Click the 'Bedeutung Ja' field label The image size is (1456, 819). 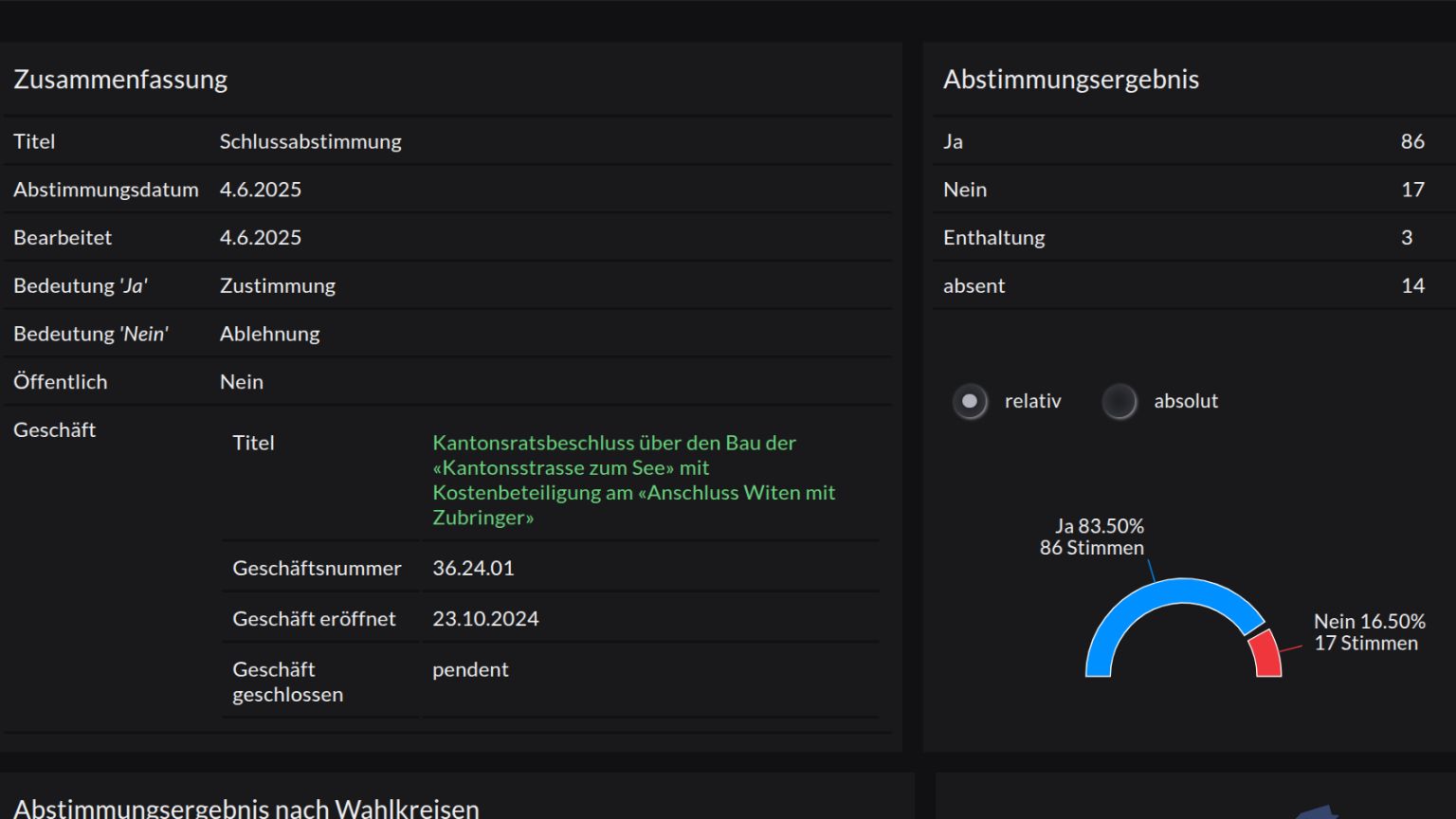[81, 286]
